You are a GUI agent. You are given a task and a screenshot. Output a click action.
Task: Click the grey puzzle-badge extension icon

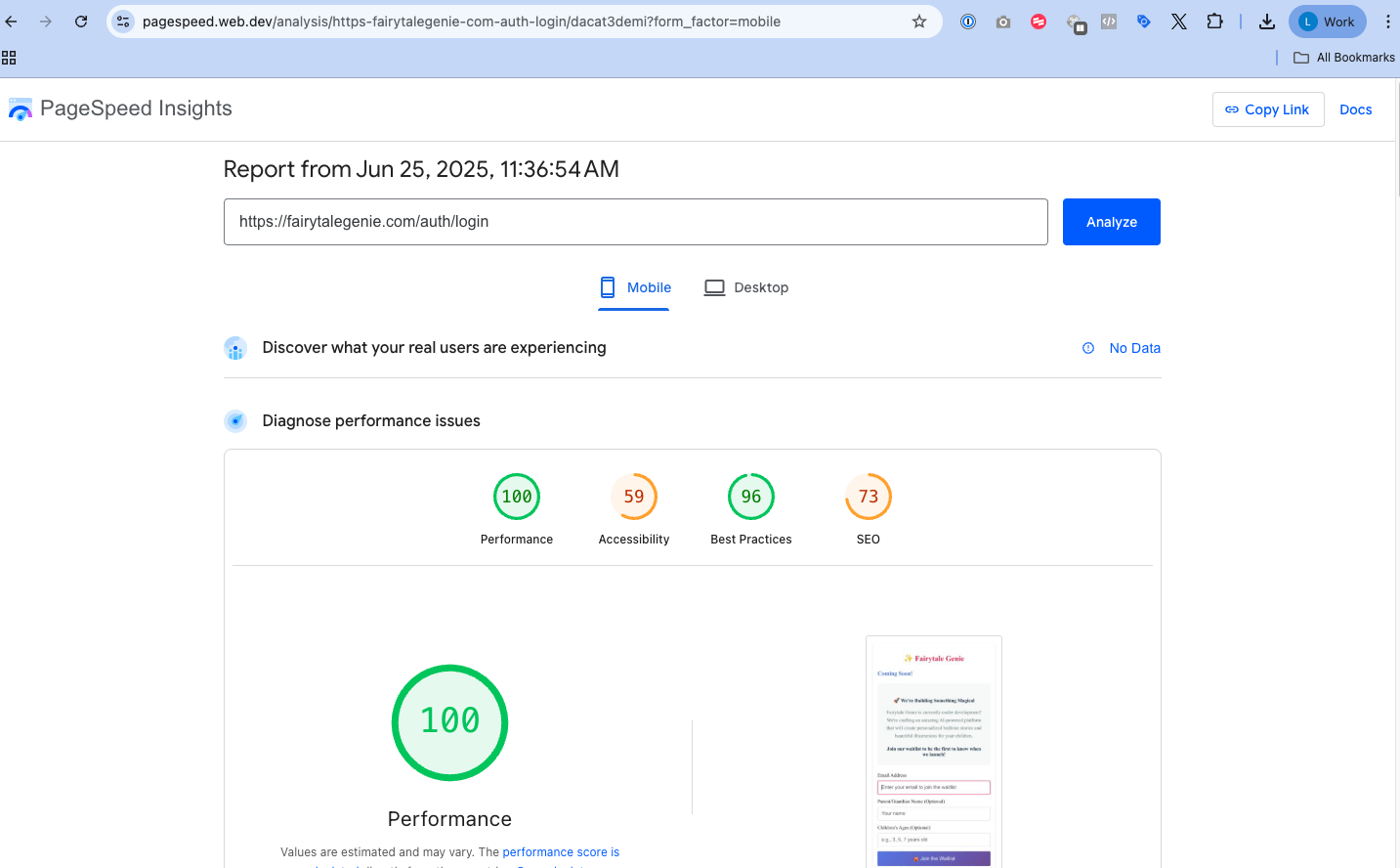(1076, 23)
